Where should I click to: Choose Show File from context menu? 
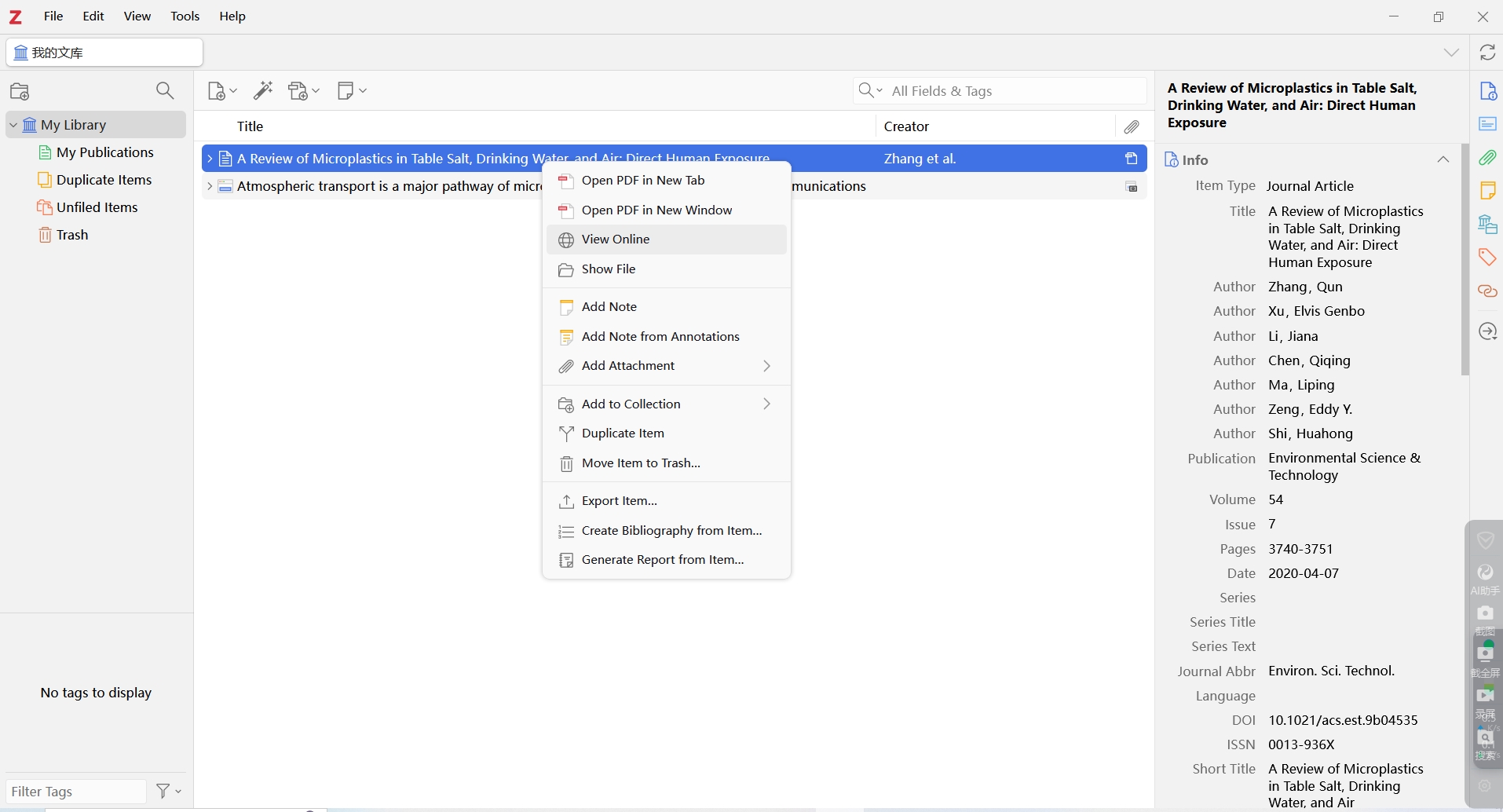click(x=667, y=269)
